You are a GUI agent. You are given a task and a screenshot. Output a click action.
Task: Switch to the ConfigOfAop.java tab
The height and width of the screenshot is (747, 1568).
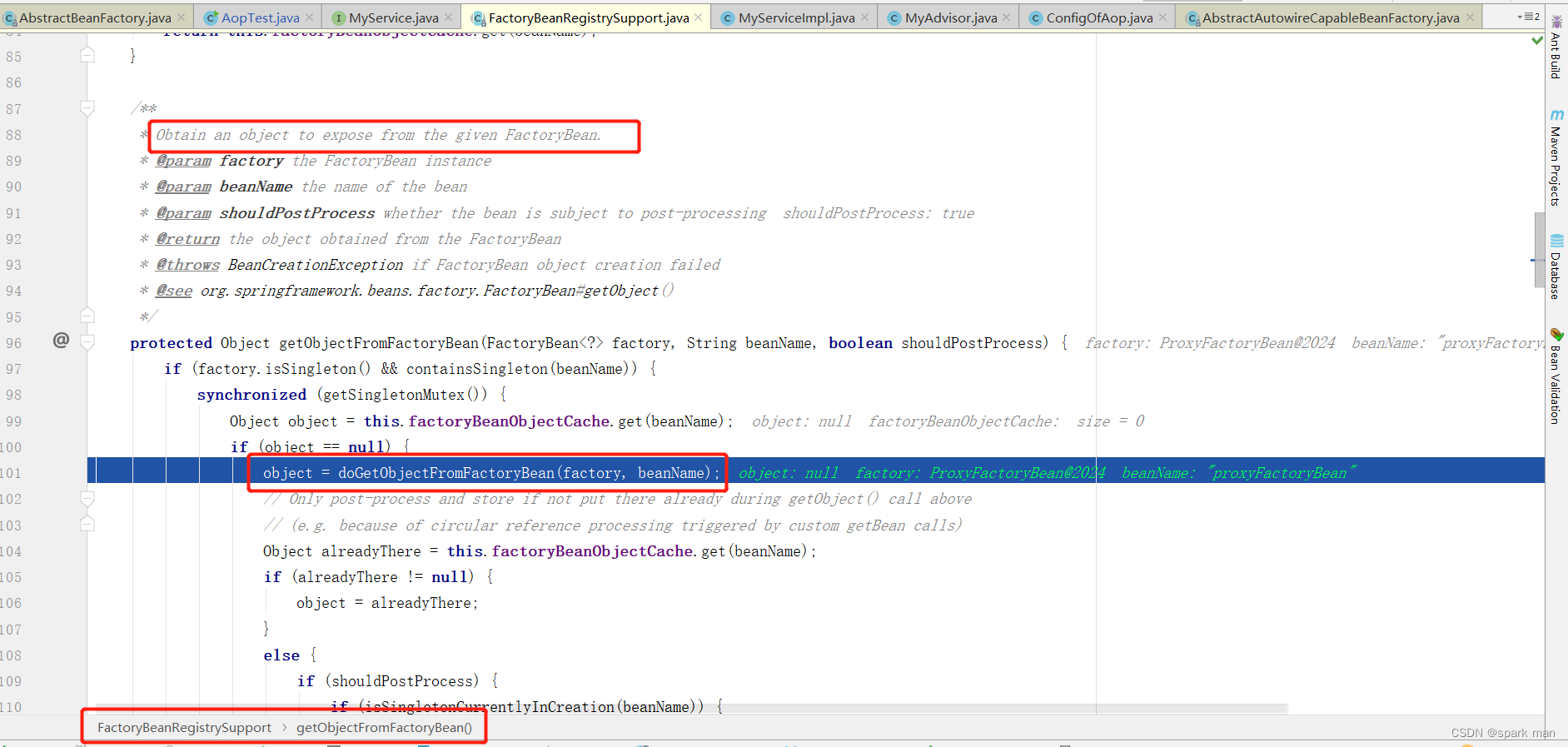click(1099, 17)
